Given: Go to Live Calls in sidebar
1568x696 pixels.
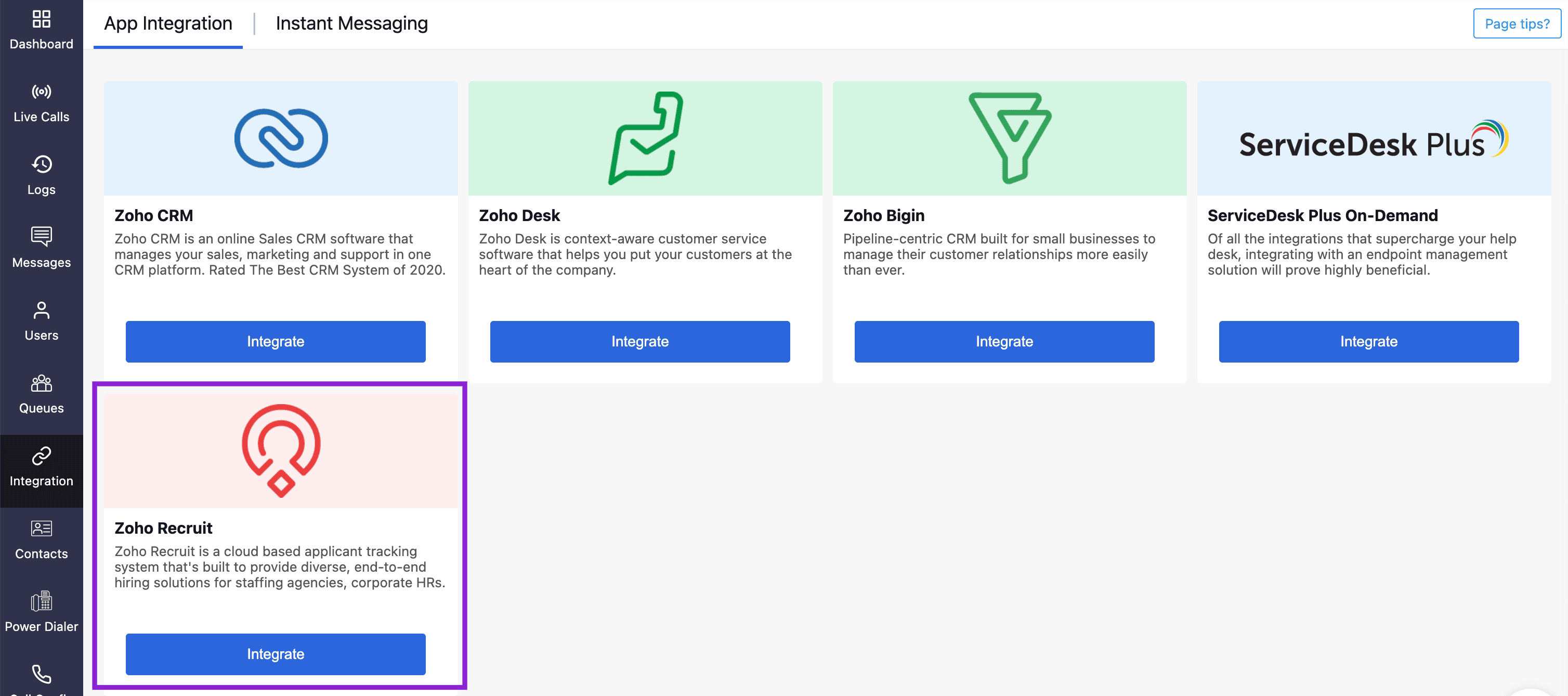Looking at the screenshot, I should point(42,93).
